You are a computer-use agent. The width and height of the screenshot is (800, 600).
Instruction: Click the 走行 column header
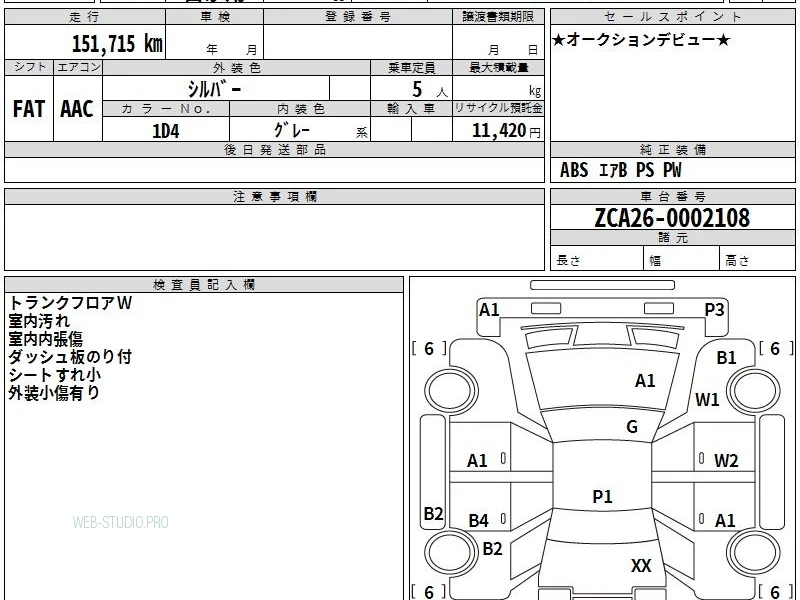tap(85, 17)
